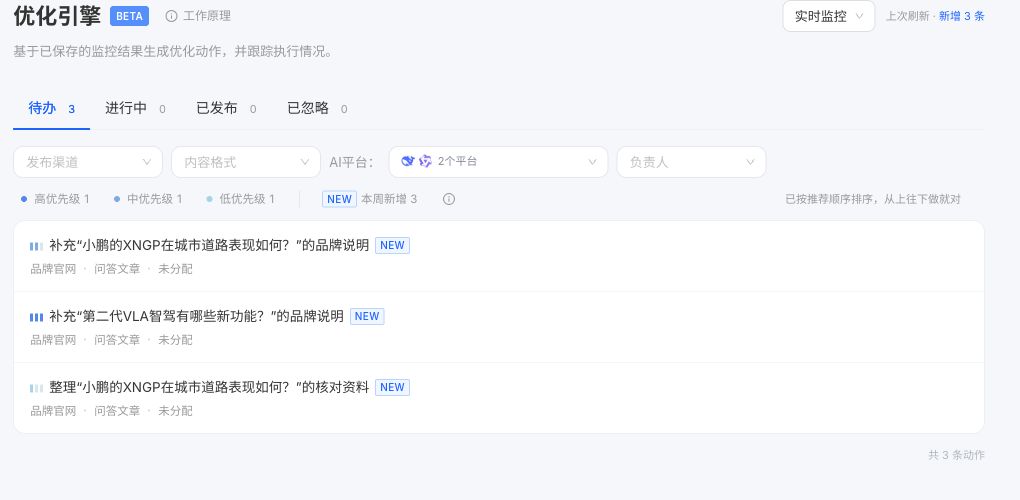Switch to the 待办 tab
The image size is (1020, 500).
tap(51, 109)
